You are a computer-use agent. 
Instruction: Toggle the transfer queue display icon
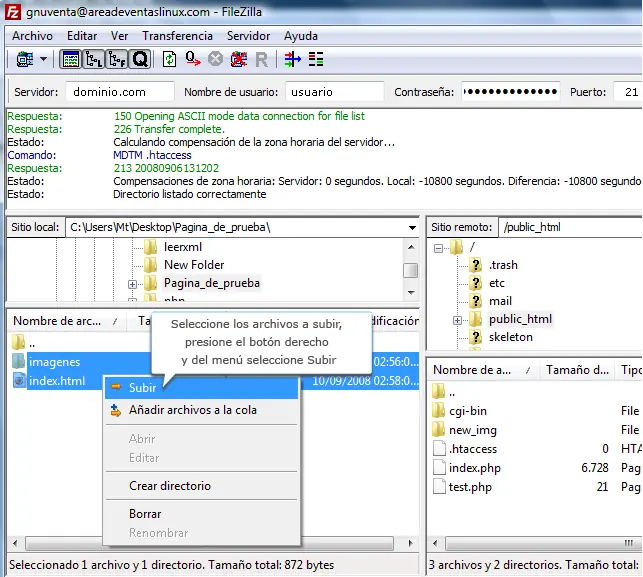click(x=139, y=60)
